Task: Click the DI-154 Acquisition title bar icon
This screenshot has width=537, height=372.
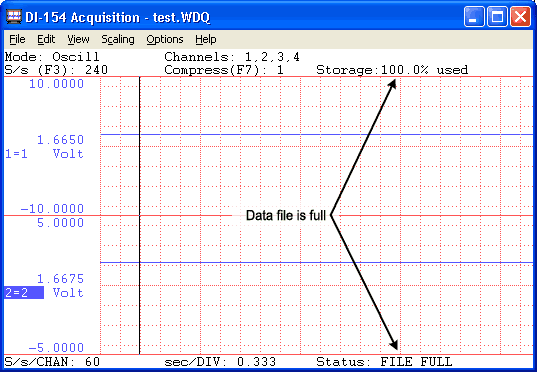Action: (x=14, y=16)
